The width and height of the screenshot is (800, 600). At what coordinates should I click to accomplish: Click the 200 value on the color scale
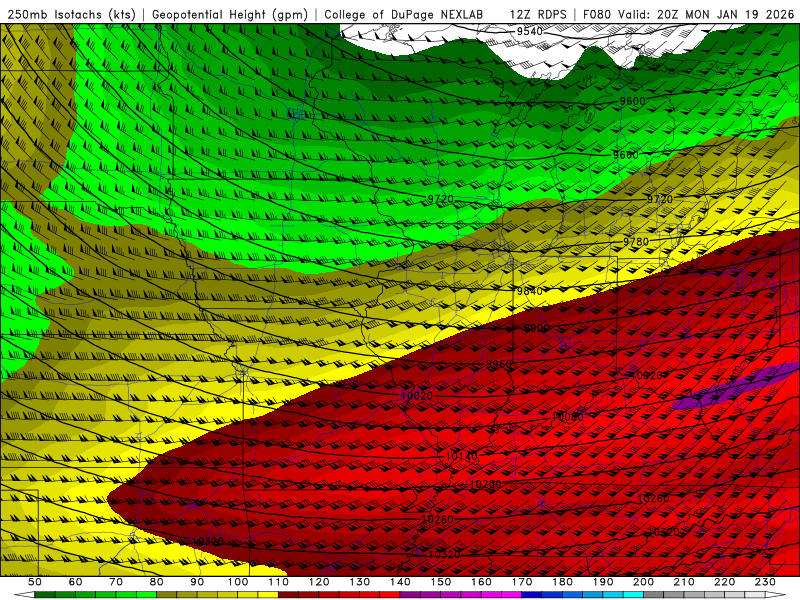[x=643, y=582]
